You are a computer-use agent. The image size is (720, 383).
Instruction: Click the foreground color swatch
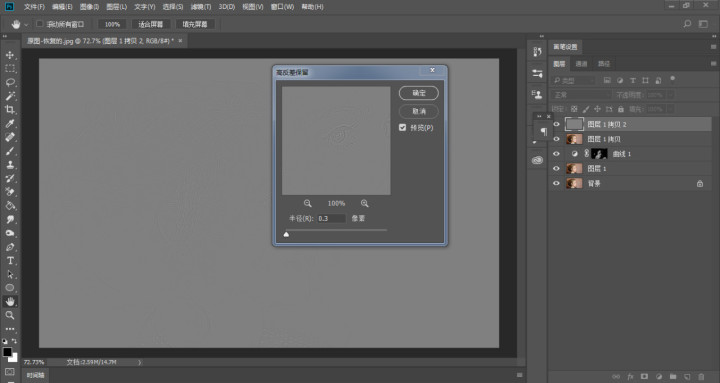tap(7, 352)
